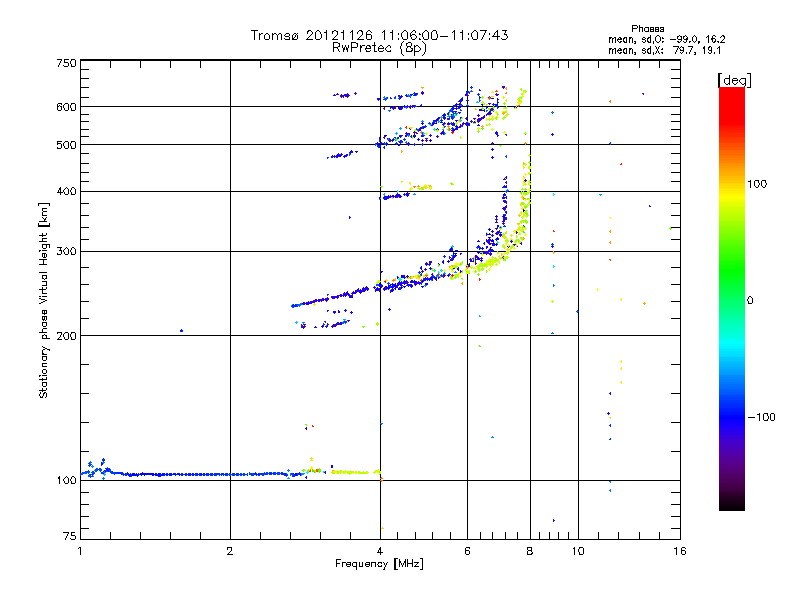Click y-axis tick label '500'
This screenshot has height=600, width=800.
66,145
